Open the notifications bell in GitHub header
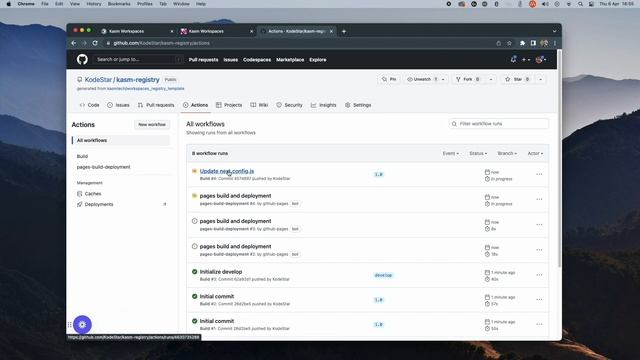Image resolution: width=640 pixels, height=360 pixels. tap(513, 60)
